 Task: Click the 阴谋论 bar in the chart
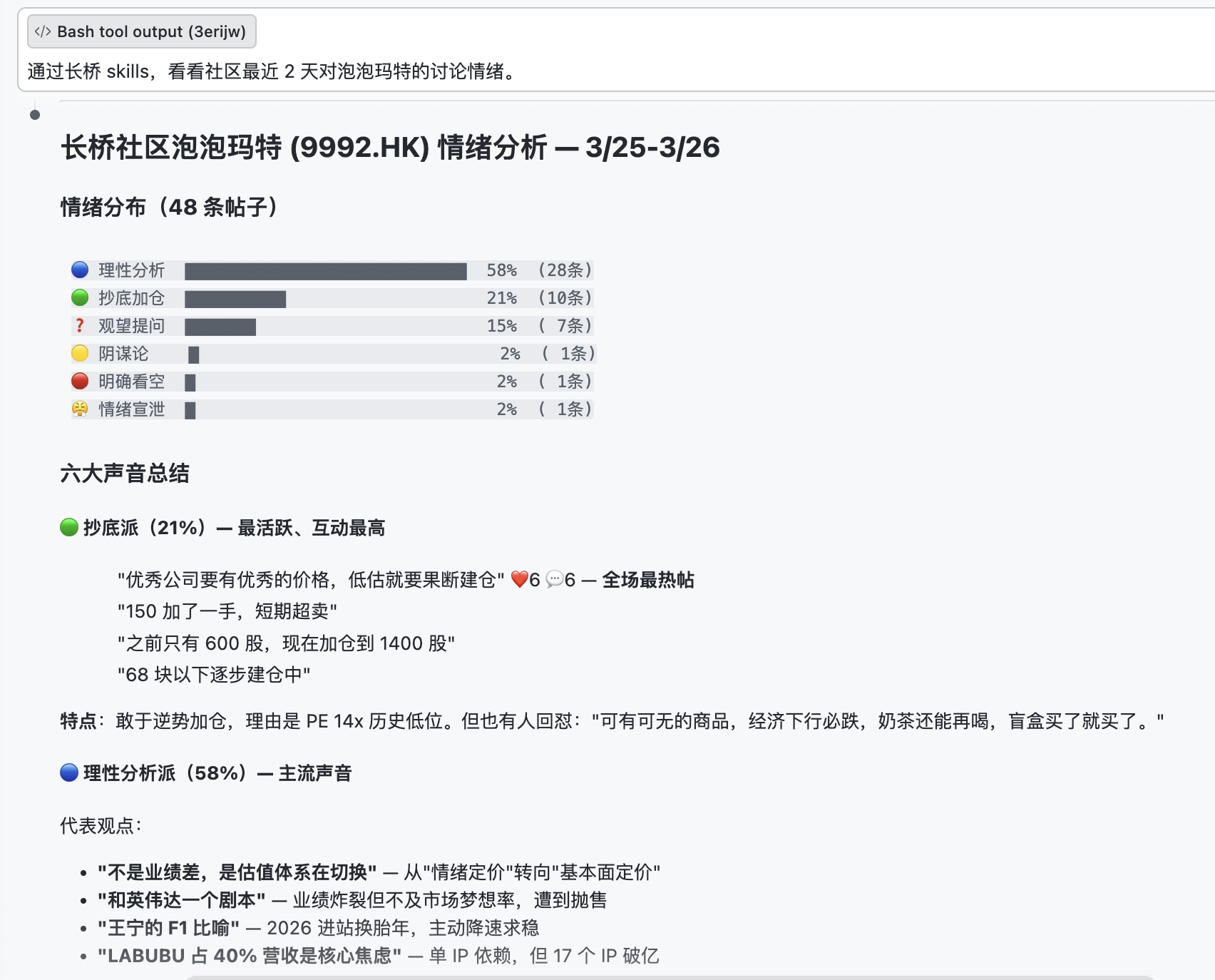click(x=193, y=354)
